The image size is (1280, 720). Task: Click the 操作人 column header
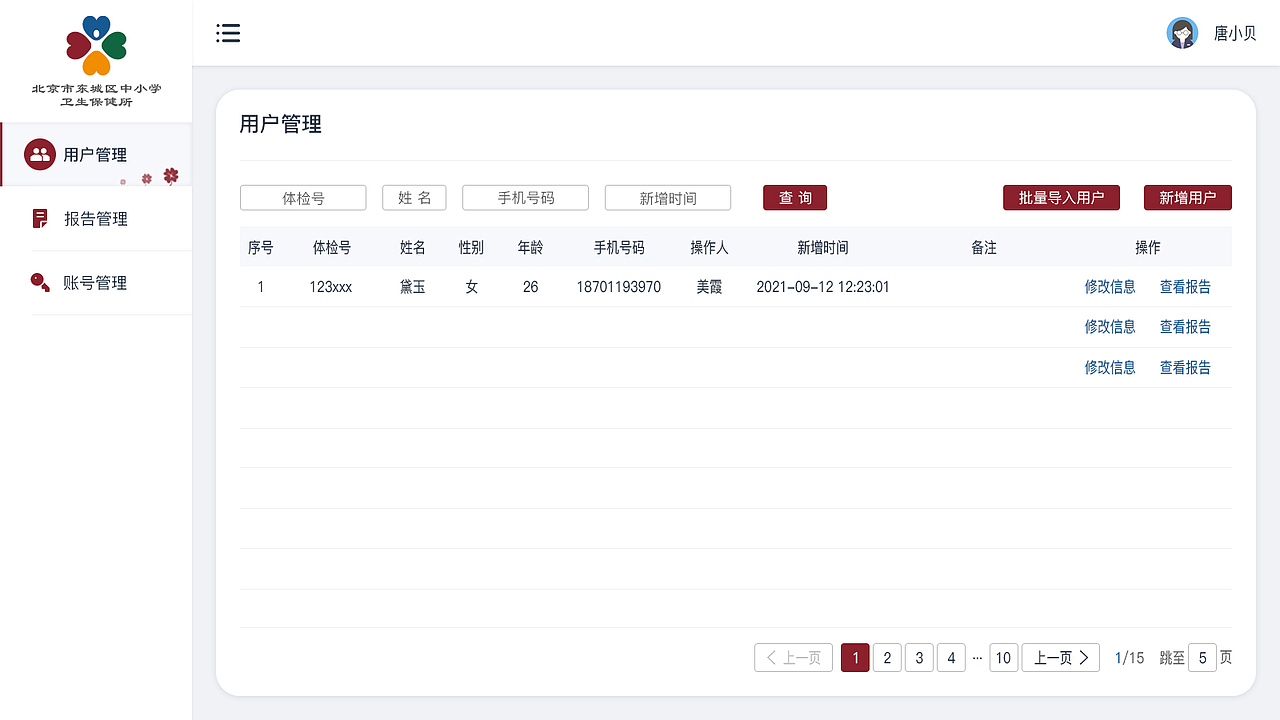[x=709, y=247]
